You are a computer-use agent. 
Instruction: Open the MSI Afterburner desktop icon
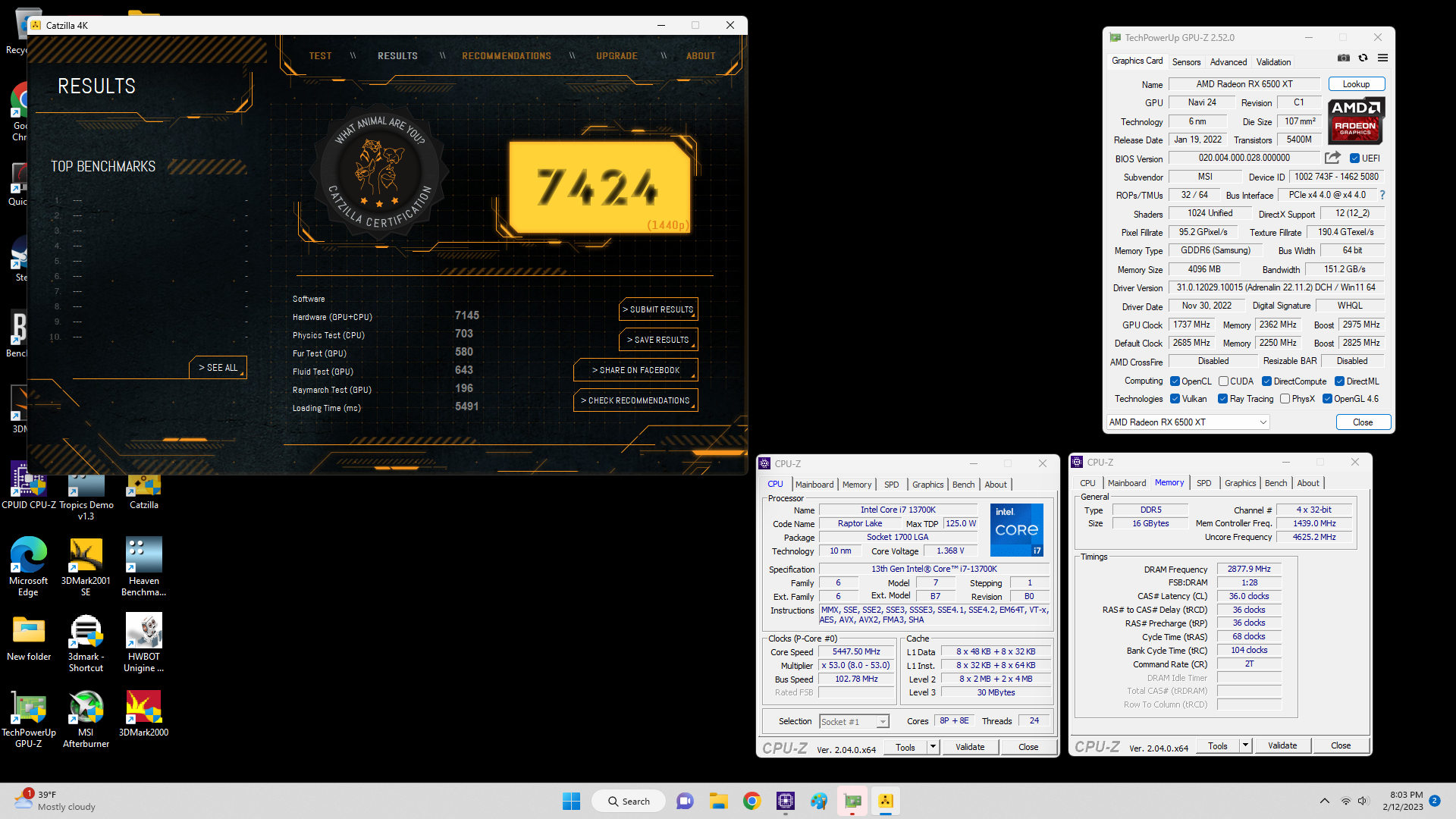tap(86, 718)
